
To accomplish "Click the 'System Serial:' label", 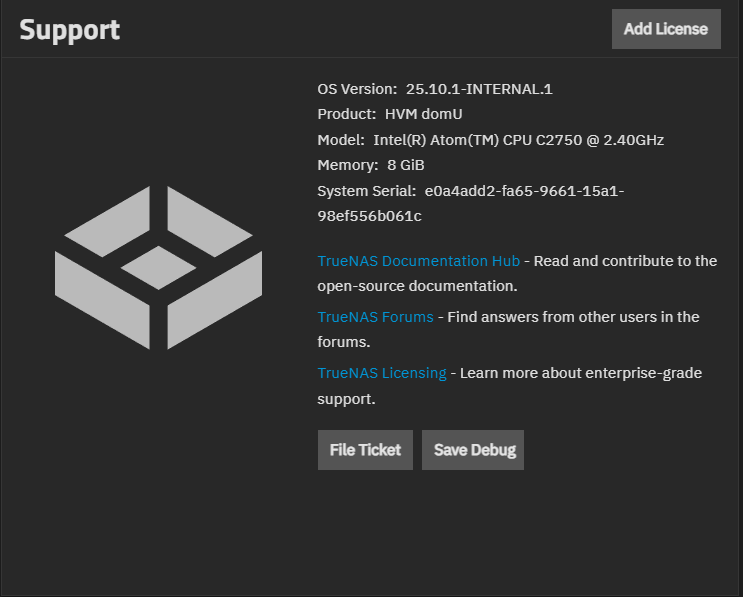I will coord(366,191).
